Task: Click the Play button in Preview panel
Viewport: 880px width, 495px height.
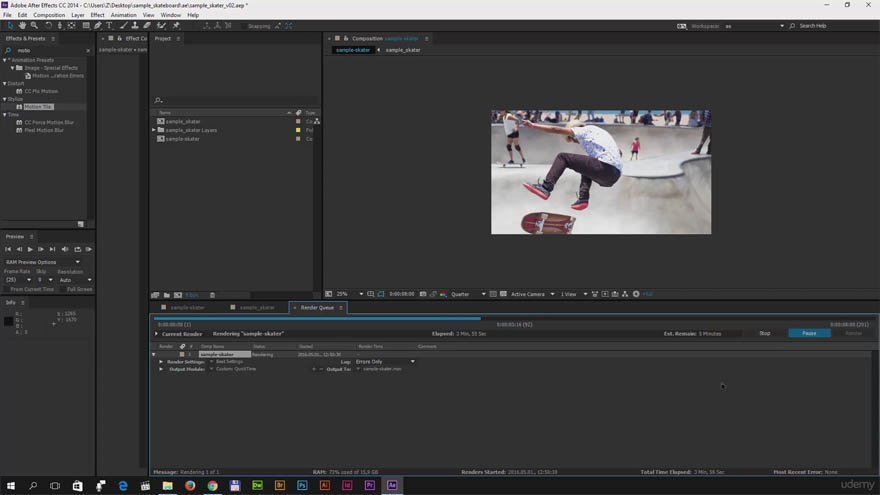Action: pos(30,249)
